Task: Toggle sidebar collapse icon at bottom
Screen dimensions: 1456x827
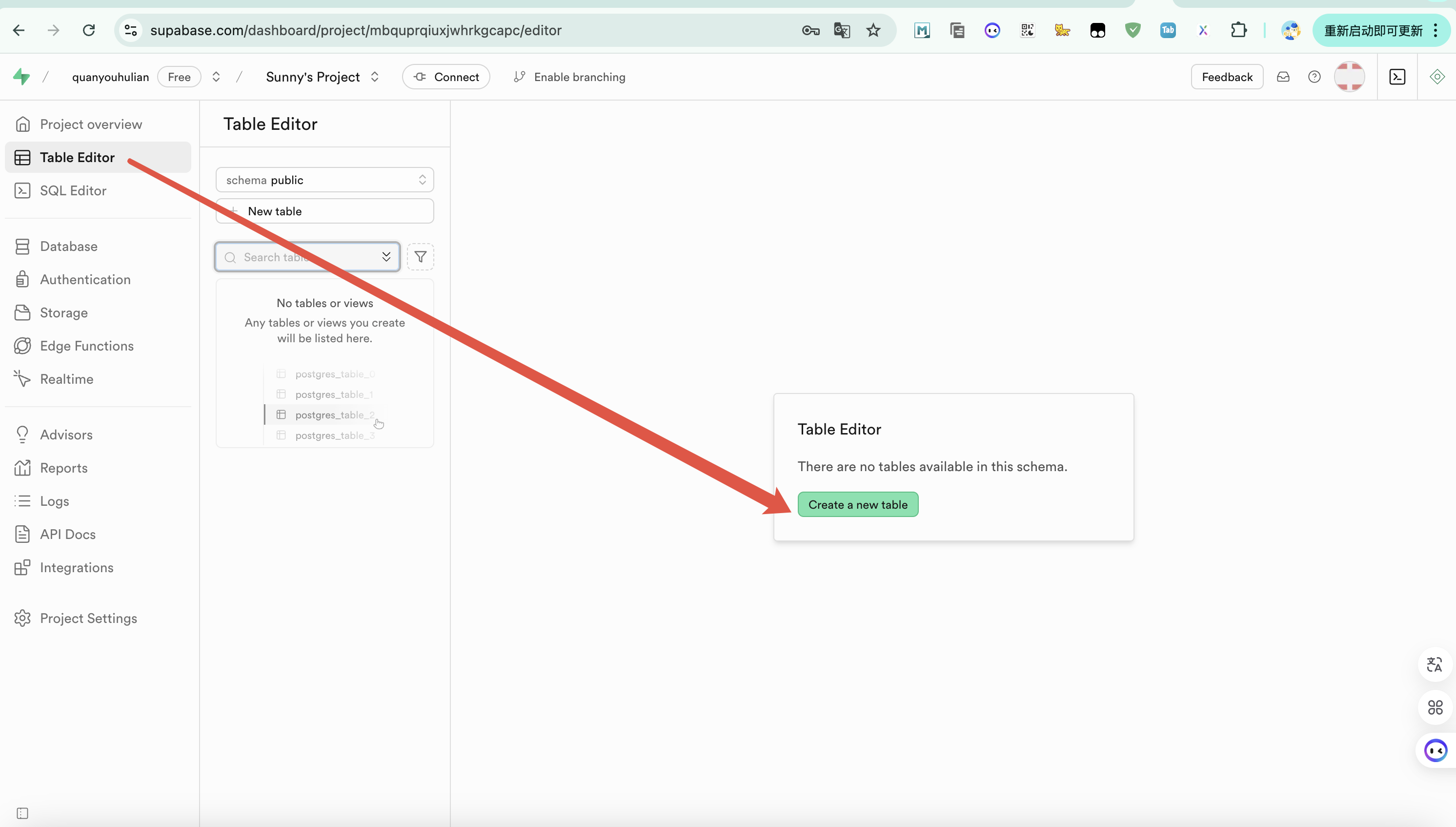Action: [22, 813]
